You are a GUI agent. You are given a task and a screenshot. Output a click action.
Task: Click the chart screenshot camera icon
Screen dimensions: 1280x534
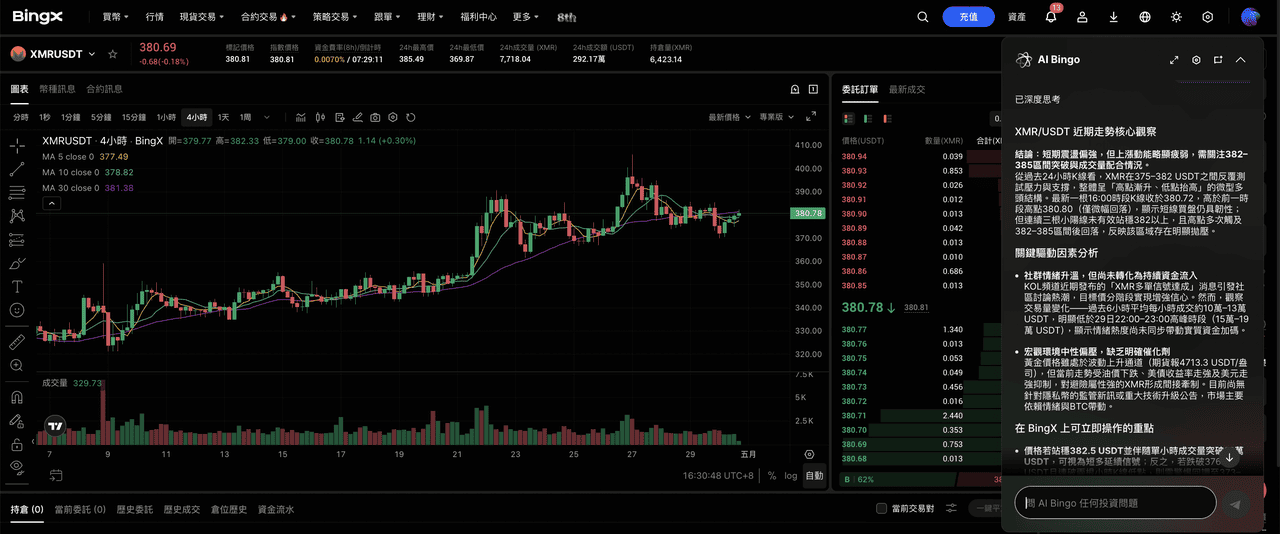(375, 117)
